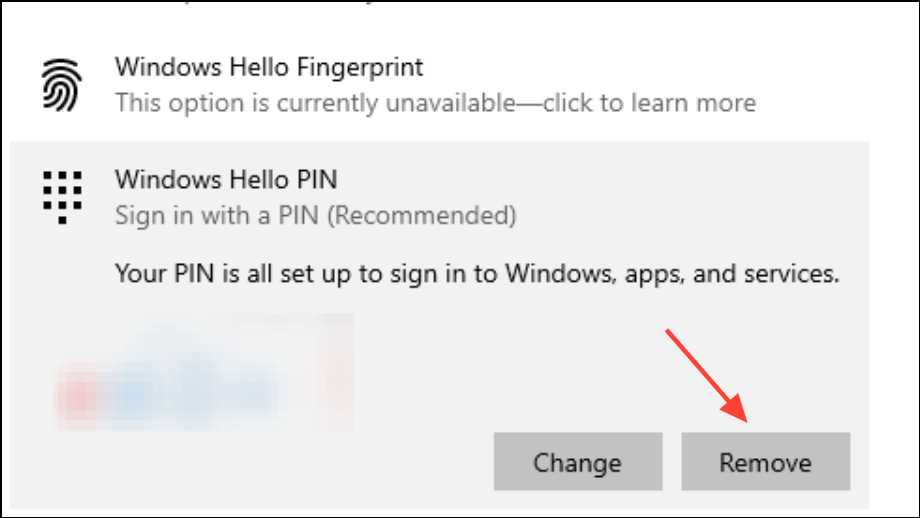The image size is (920, 518).
Task: Remove the Windows Hello PIN
Action: (765, 462)
